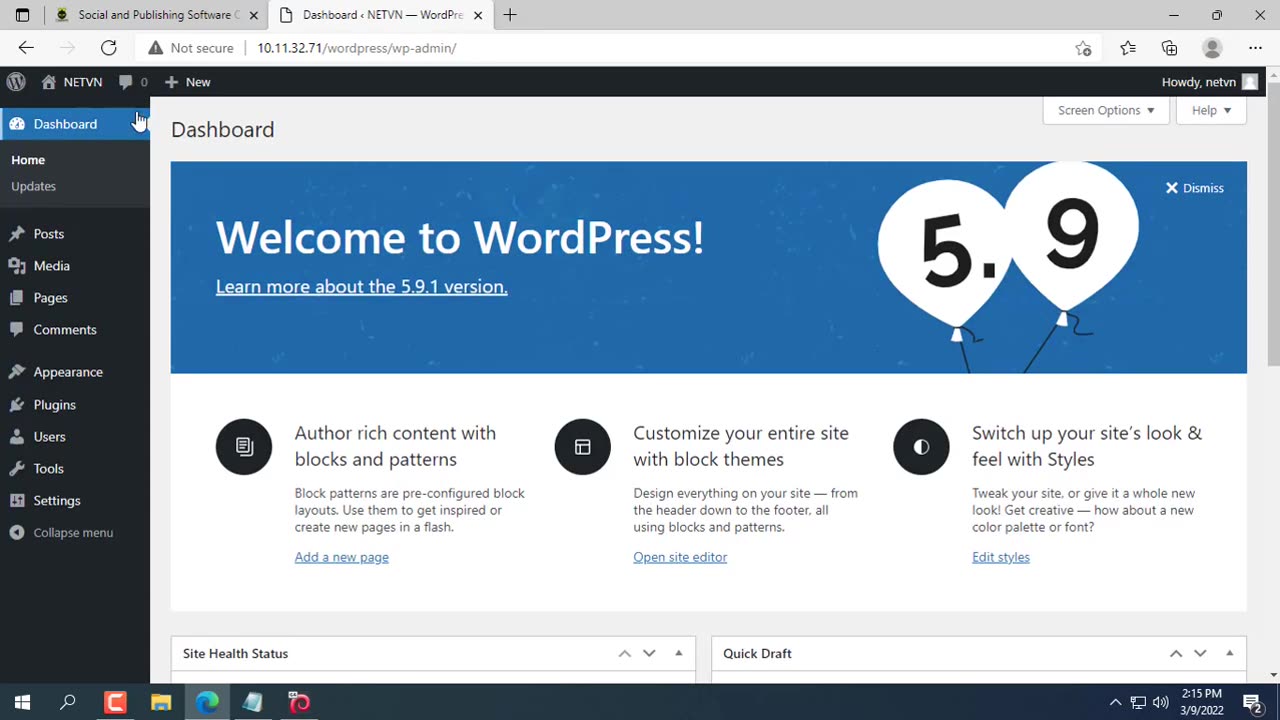Open browser Collections icon
Image resolution: width=1280 pixels, height=720 pixels.
[x=1169, y=48]
